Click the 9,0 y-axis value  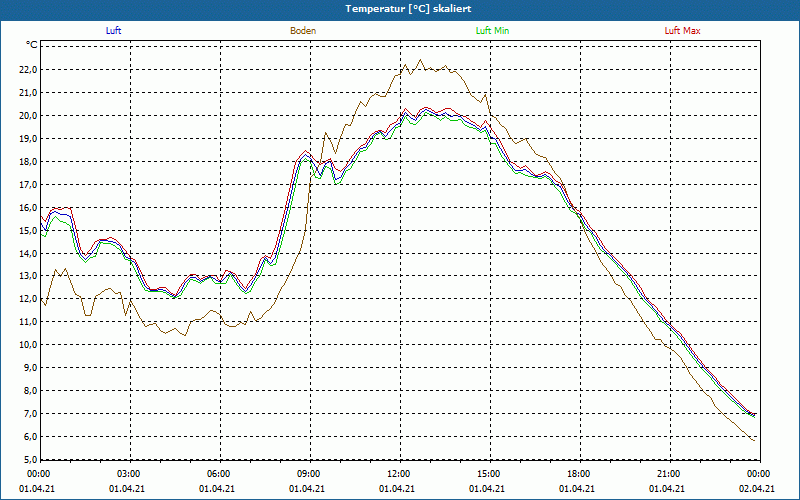30,367
